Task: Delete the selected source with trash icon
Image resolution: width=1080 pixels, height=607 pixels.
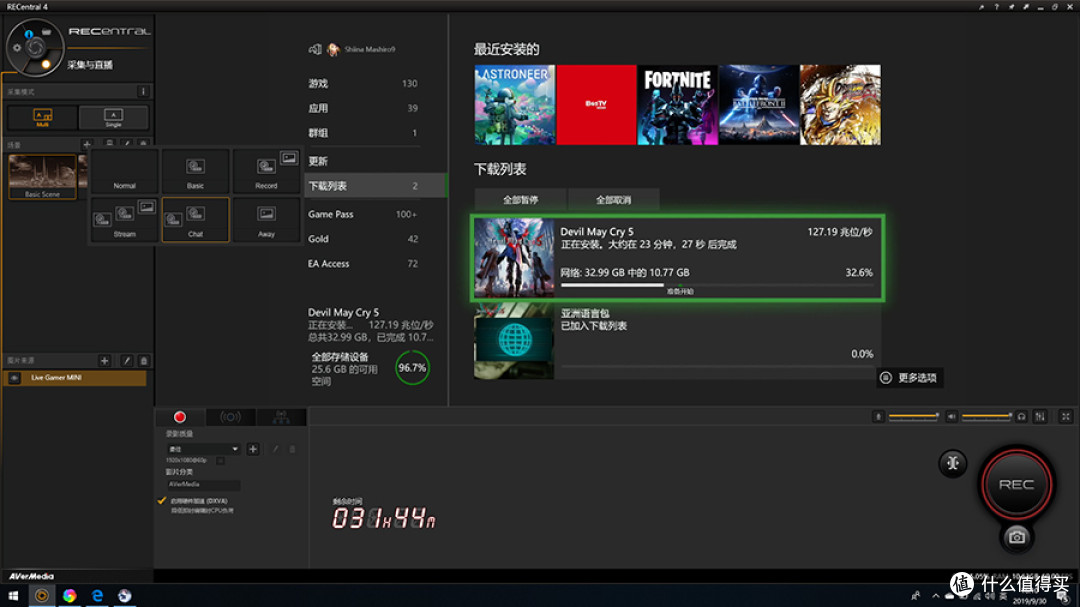Action: [x=143, y=360]
